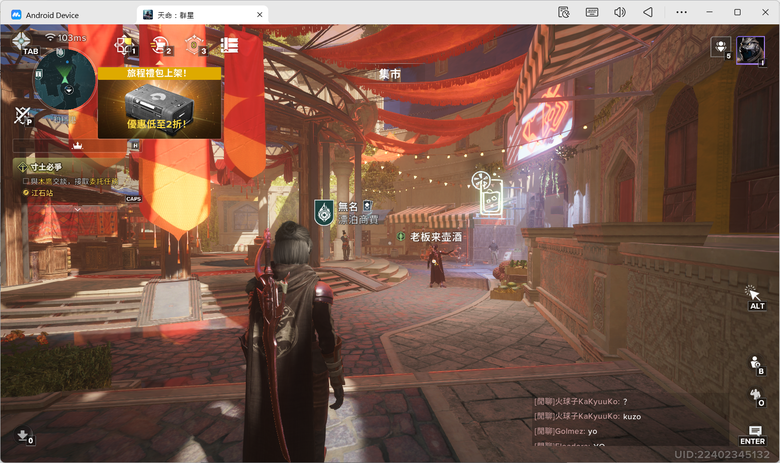Image resolution: width=780 pixels, height=463 pixels.
Task: Open the emote pose icon labeled O
Action: (757, 397)
